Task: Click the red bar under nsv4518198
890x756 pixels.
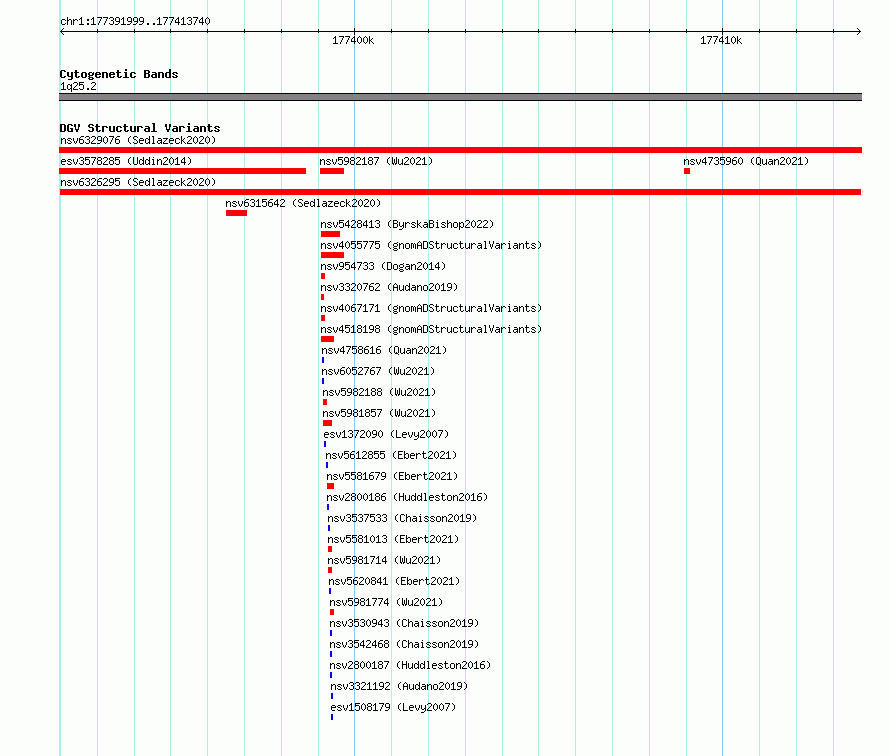Action: [x=328, y=339]
